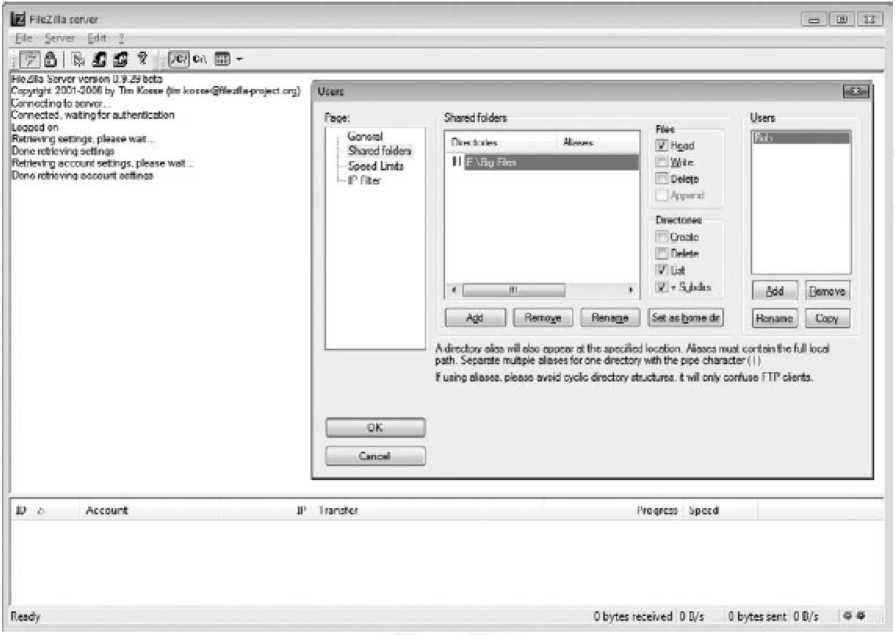Enable the Directories Delete checkbox
Image resolution: width=895 pixels, height=635 pixels.
[662, 253]
